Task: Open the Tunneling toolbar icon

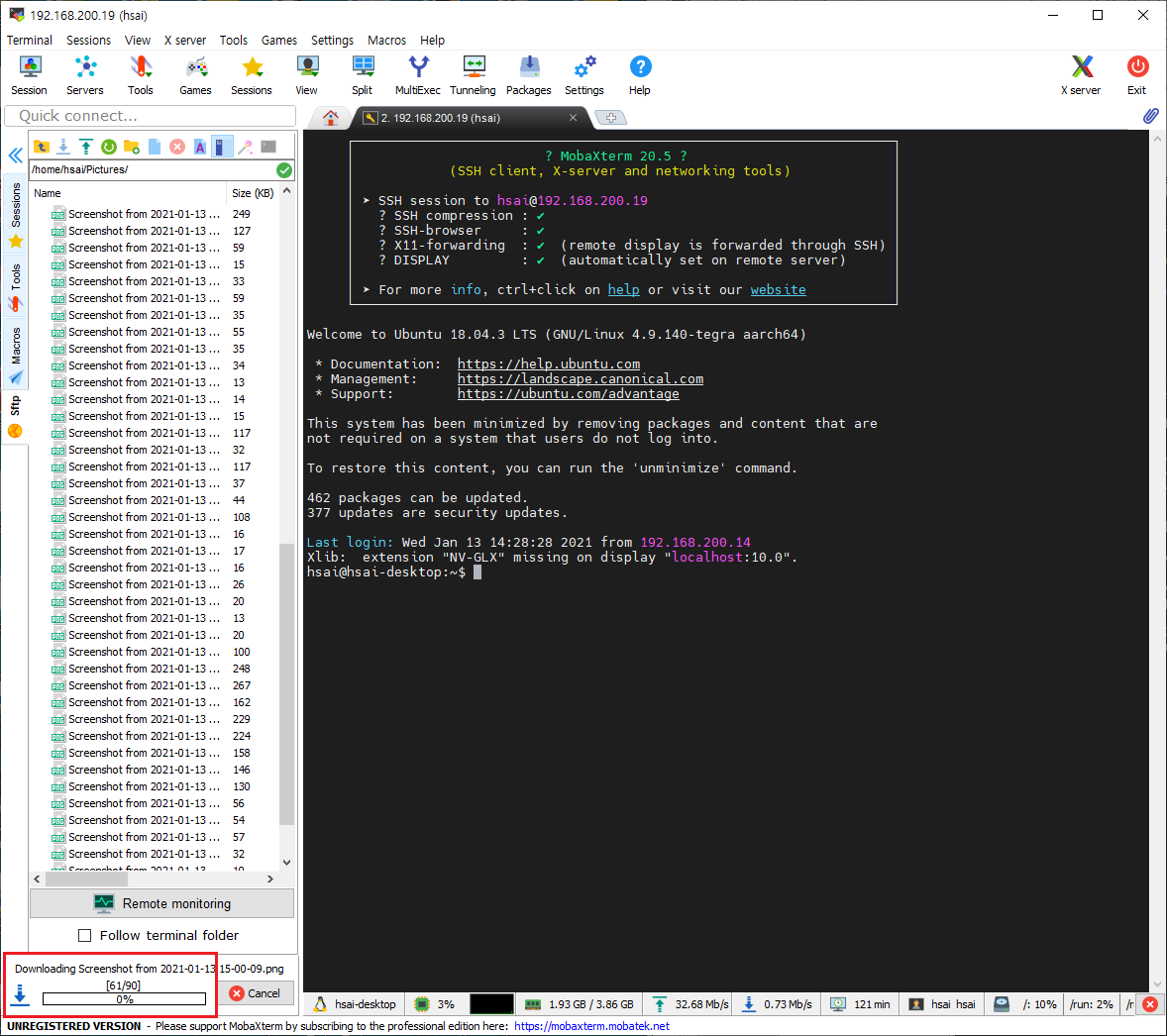Action: [473, 75]
